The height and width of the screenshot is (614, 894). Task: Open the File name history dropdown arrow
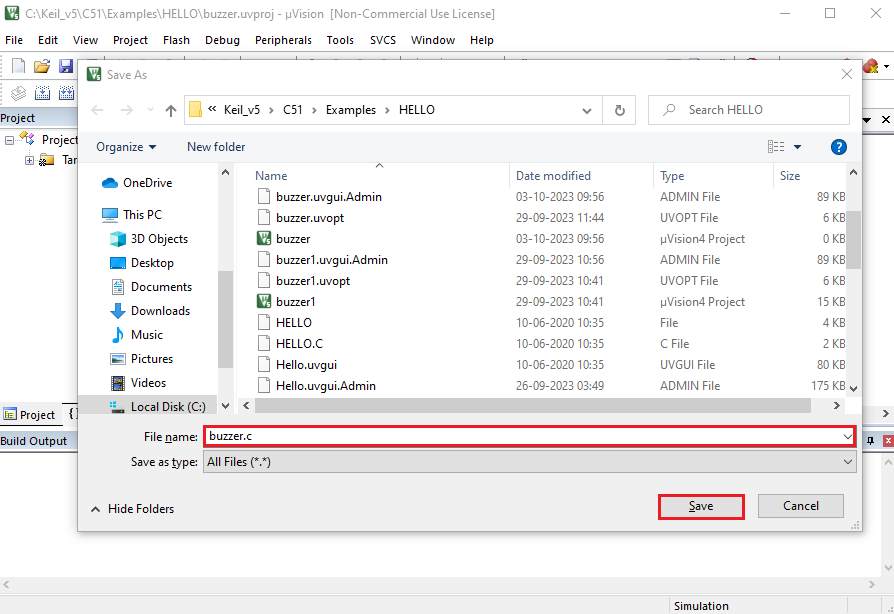point(847,437)
